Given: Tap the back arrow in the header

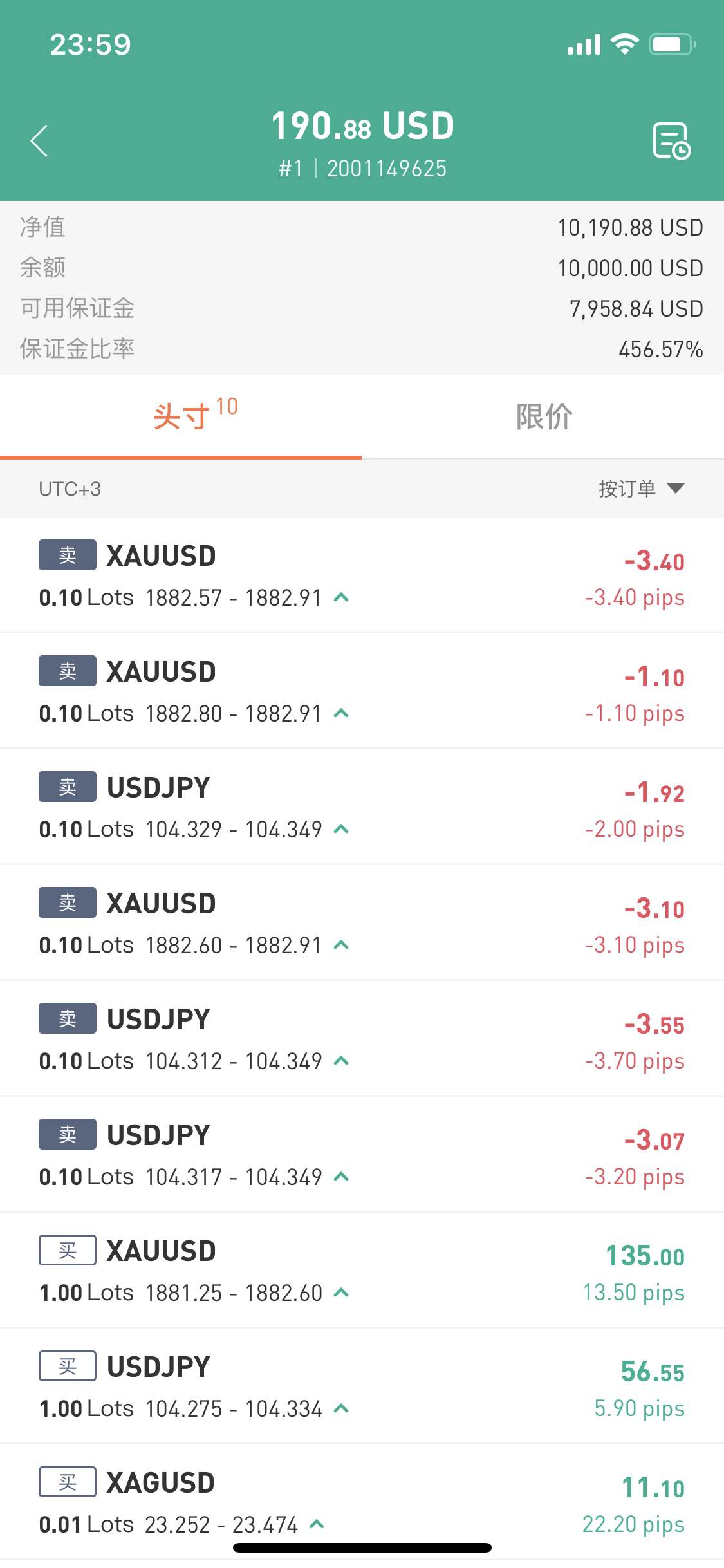Looking at the screenshot, I should 39,141.
